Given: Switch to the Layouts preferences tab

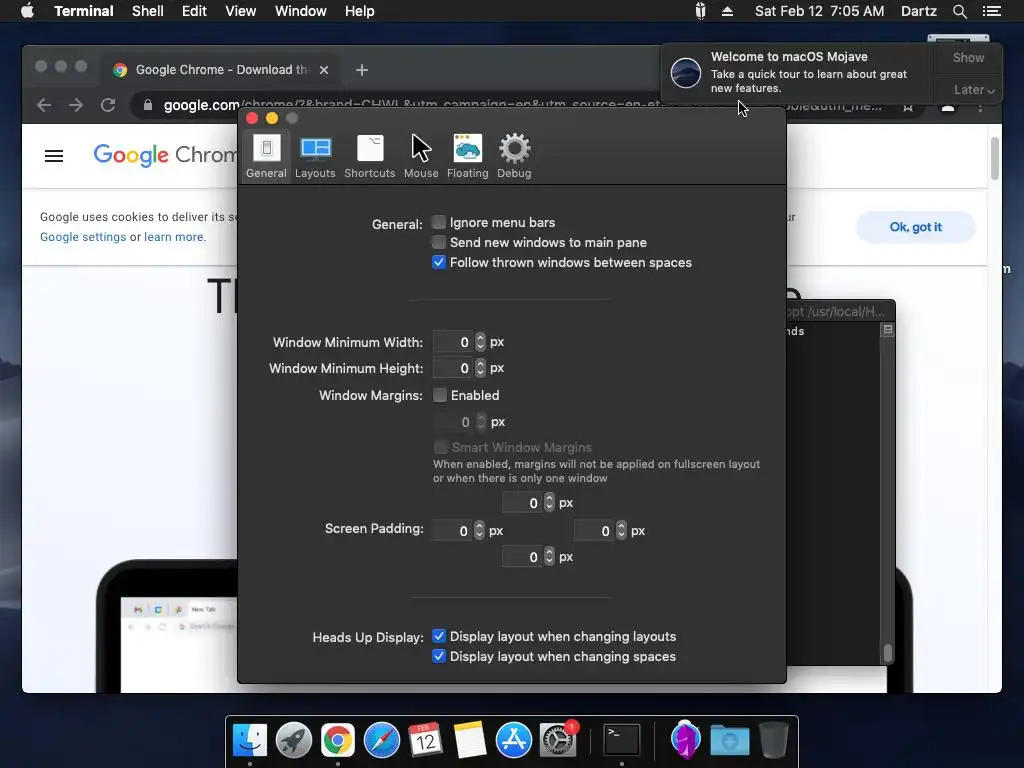Looking at the screenshot, I should pos(315,156).
